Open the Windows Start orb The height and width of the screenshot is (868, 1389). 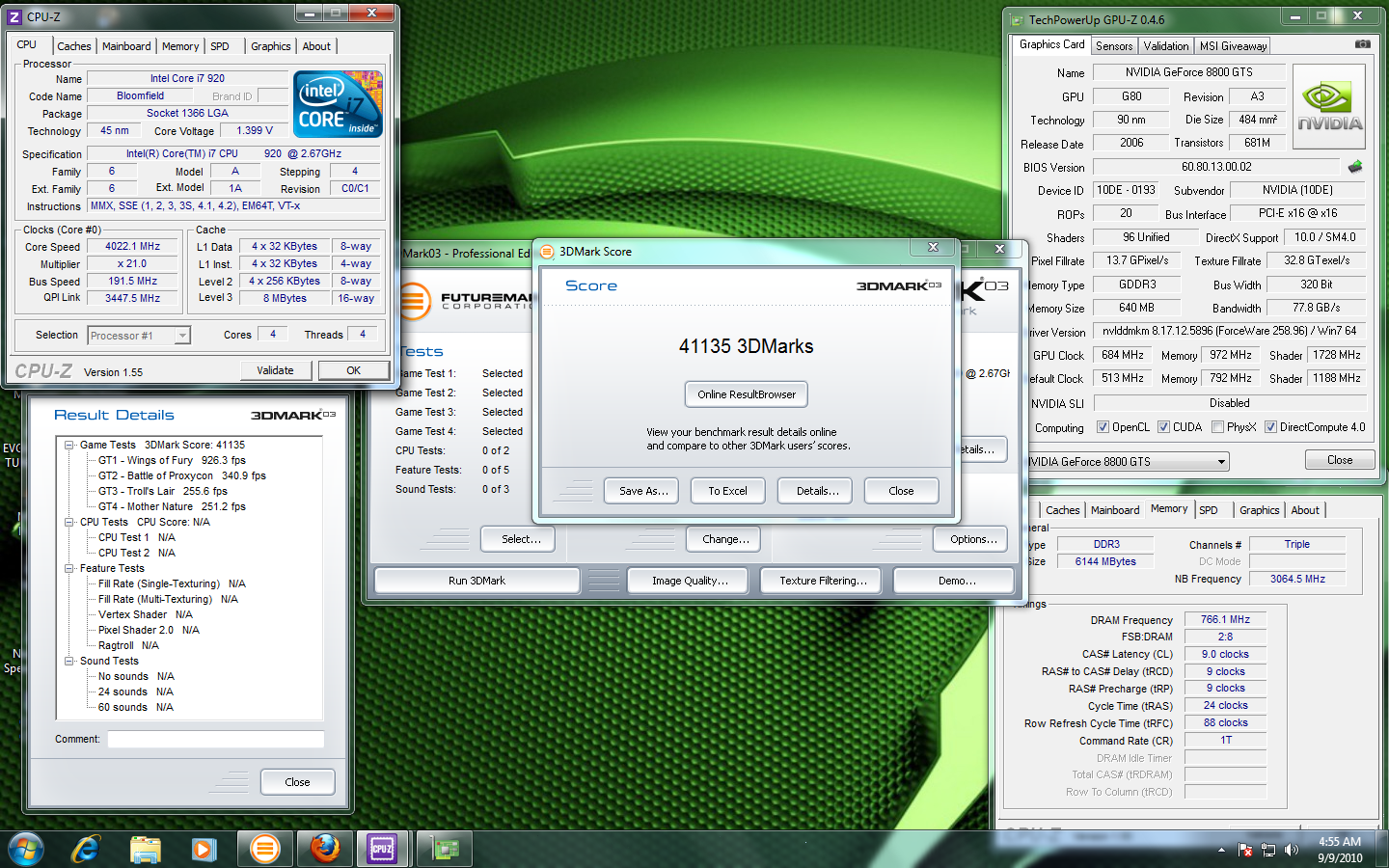coord(26,849)
